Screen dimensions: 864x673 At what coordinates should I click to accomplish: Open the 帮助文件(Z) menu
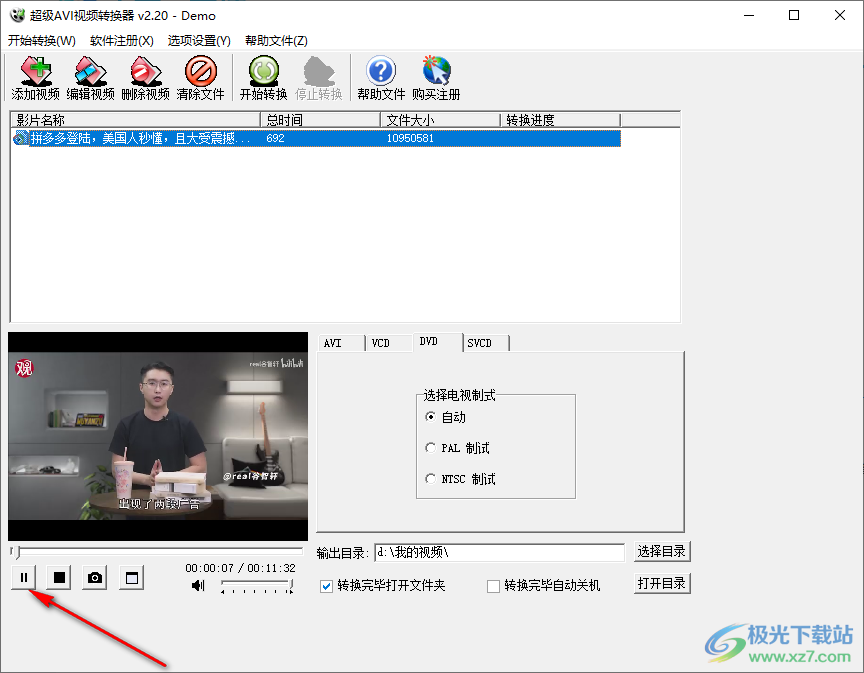coord(276,41)
